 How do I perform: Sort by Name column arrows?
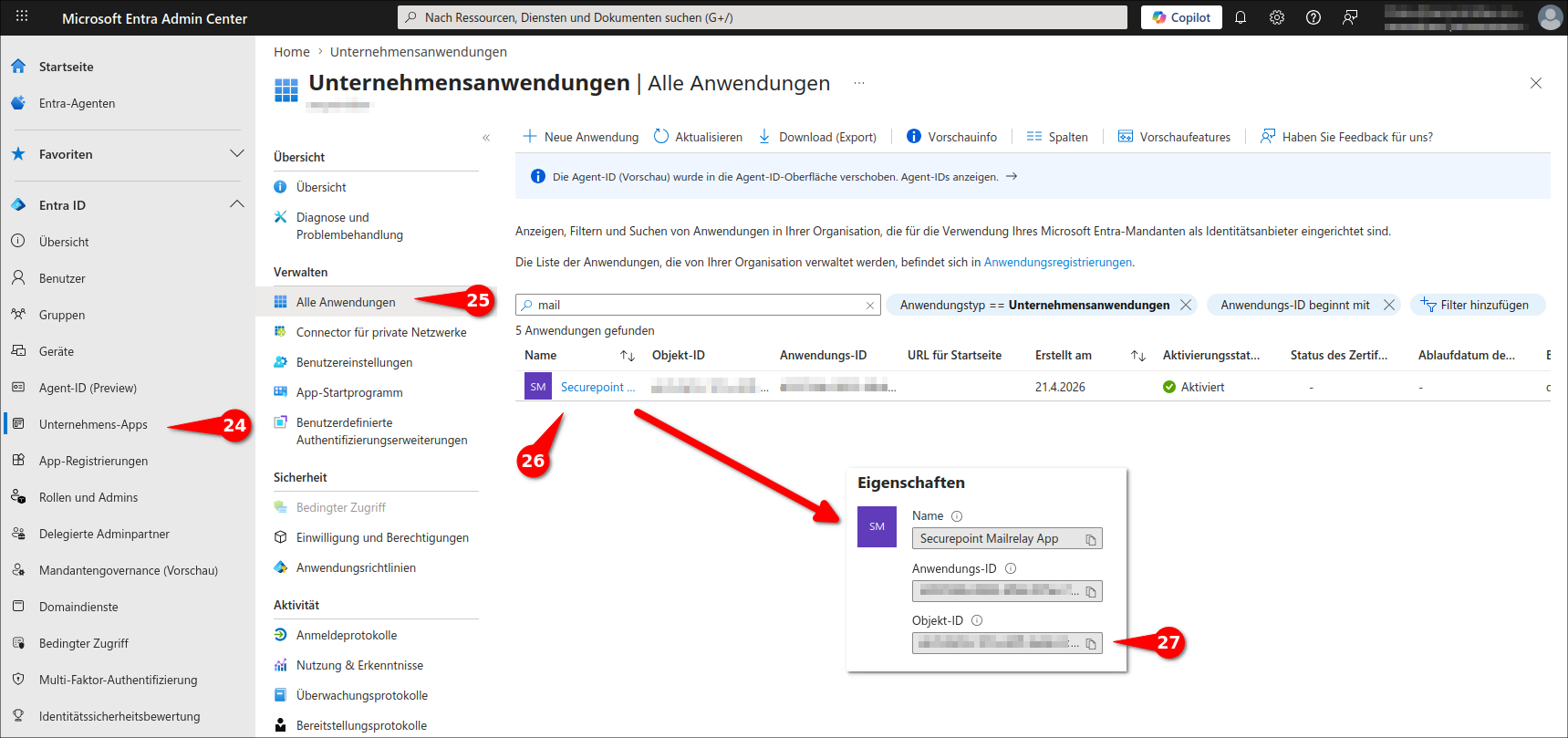(x=628, y=356)
